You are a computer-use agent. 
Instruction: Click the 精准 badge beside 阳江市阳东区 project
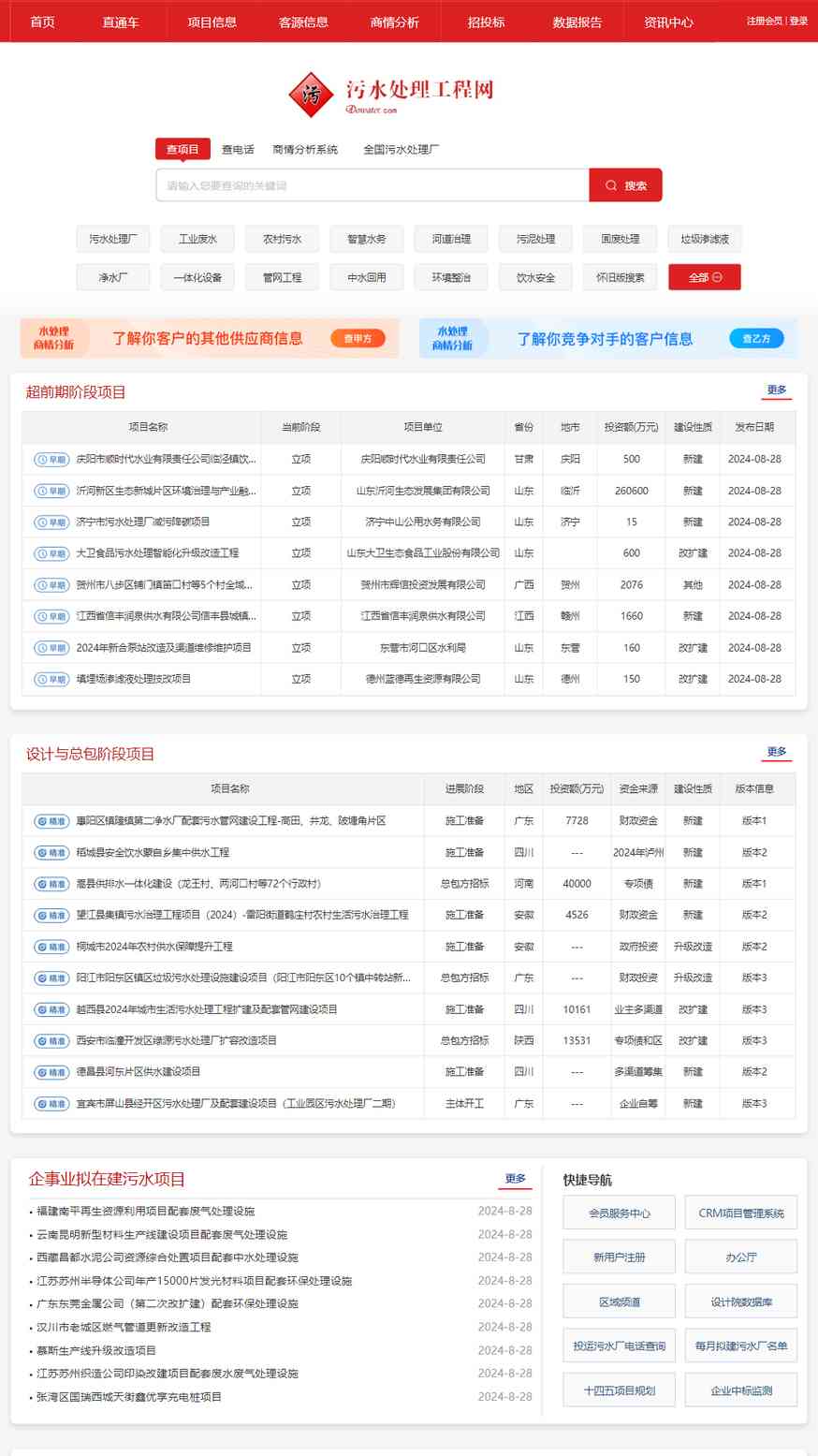tap(51, 978)
